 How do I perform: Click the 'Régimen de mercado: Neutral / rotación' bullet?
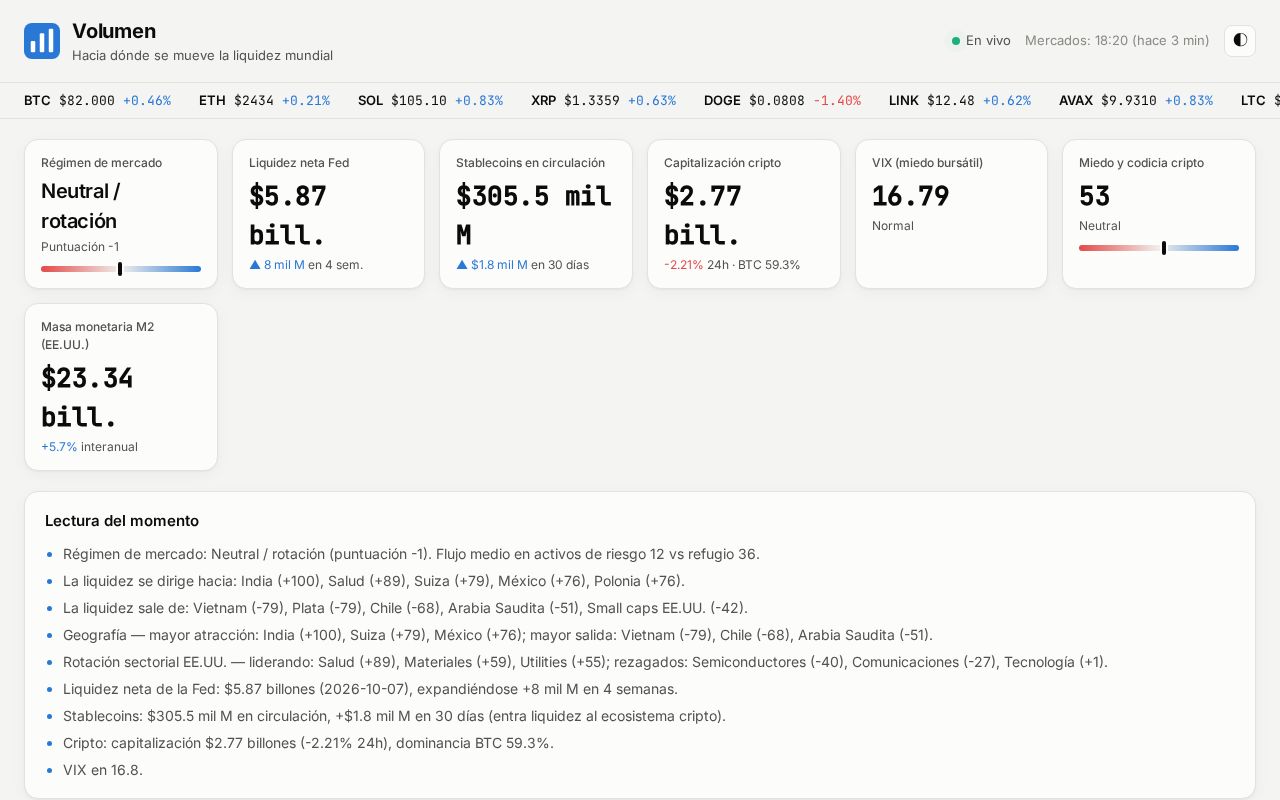411,554
